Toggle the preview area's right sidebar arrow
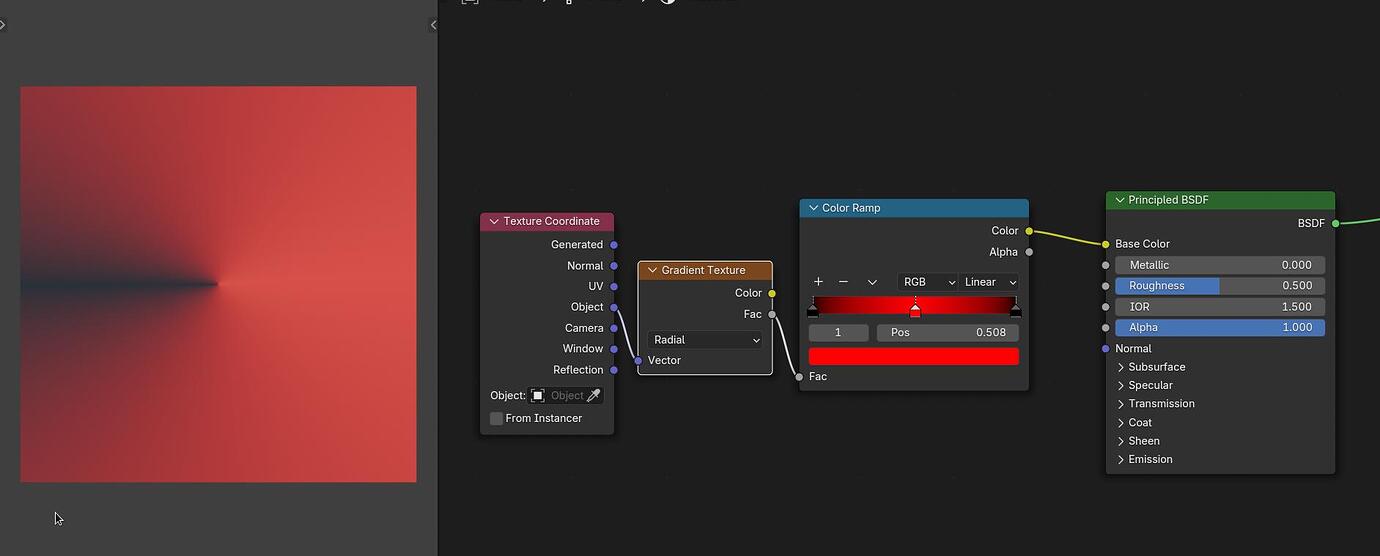Viewport: 1380px width, 556px height. [x=433, y=25]
